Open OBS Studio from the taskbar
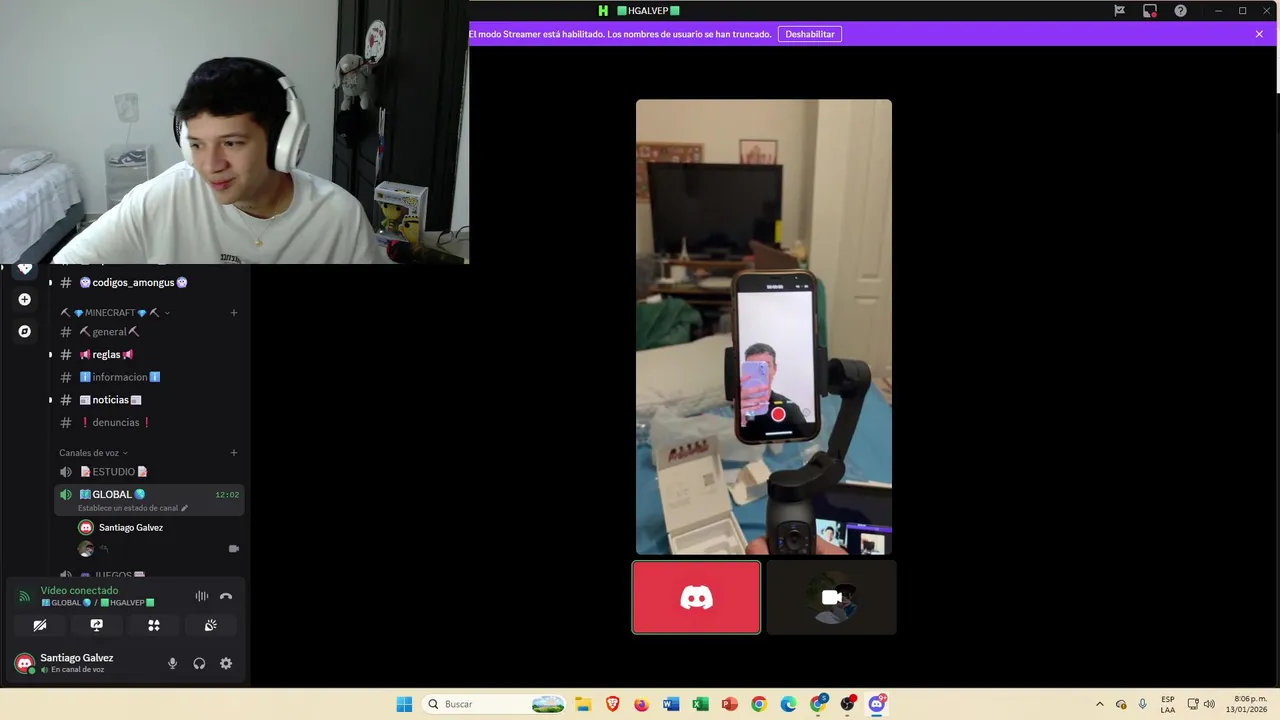 point(847,704)
